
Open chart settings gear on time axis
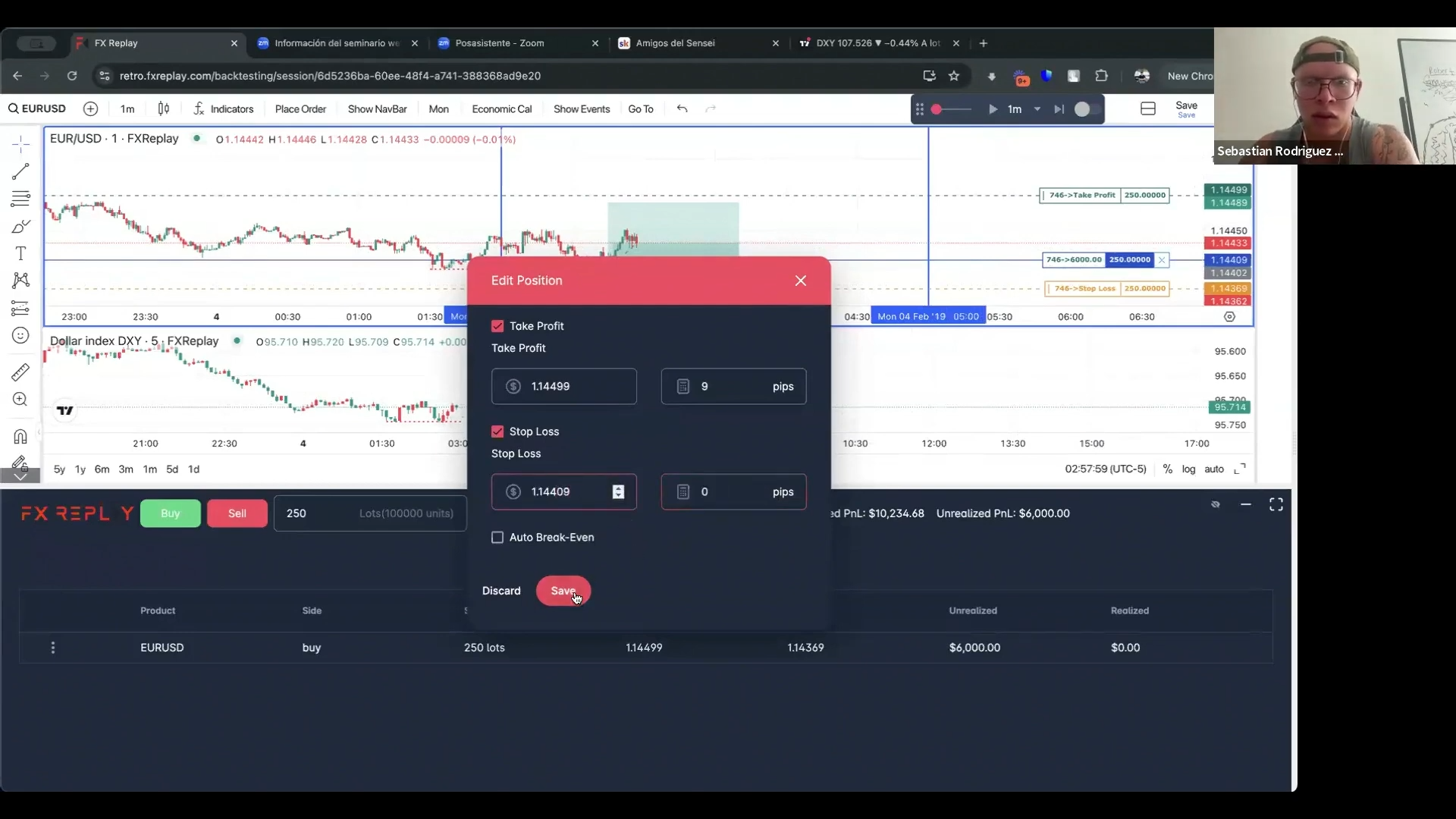[1230, 317]
